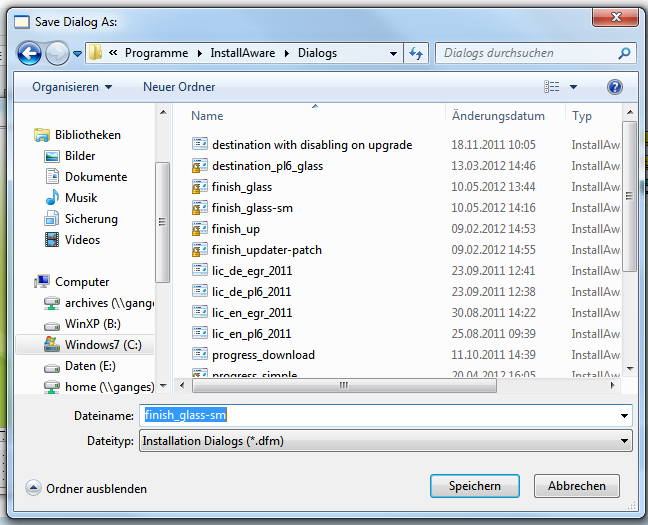This screenshot has width=648, height=525.
Task: Select the Windows7 (C:) drive
Action: (x=85, y=345)
